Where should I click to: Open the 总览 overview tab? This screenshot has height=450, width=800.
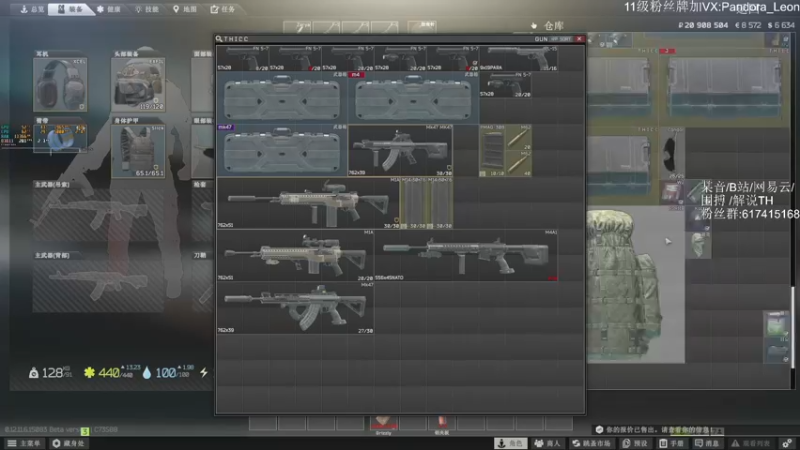click(32, 9)
